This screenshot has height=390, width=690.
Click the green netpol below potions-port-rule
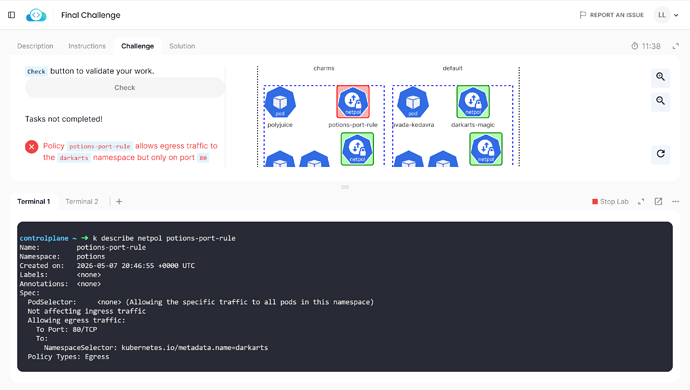(x=357, y=149)
